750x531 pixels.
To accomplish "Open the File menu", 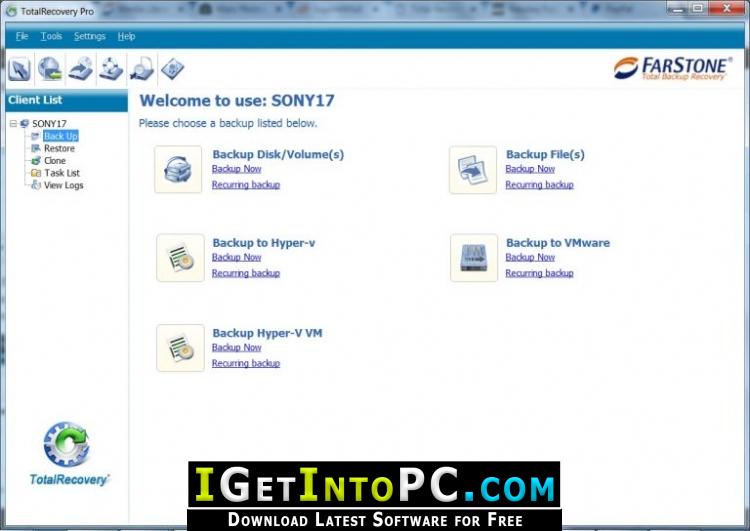I will click(x=22, y=36).
